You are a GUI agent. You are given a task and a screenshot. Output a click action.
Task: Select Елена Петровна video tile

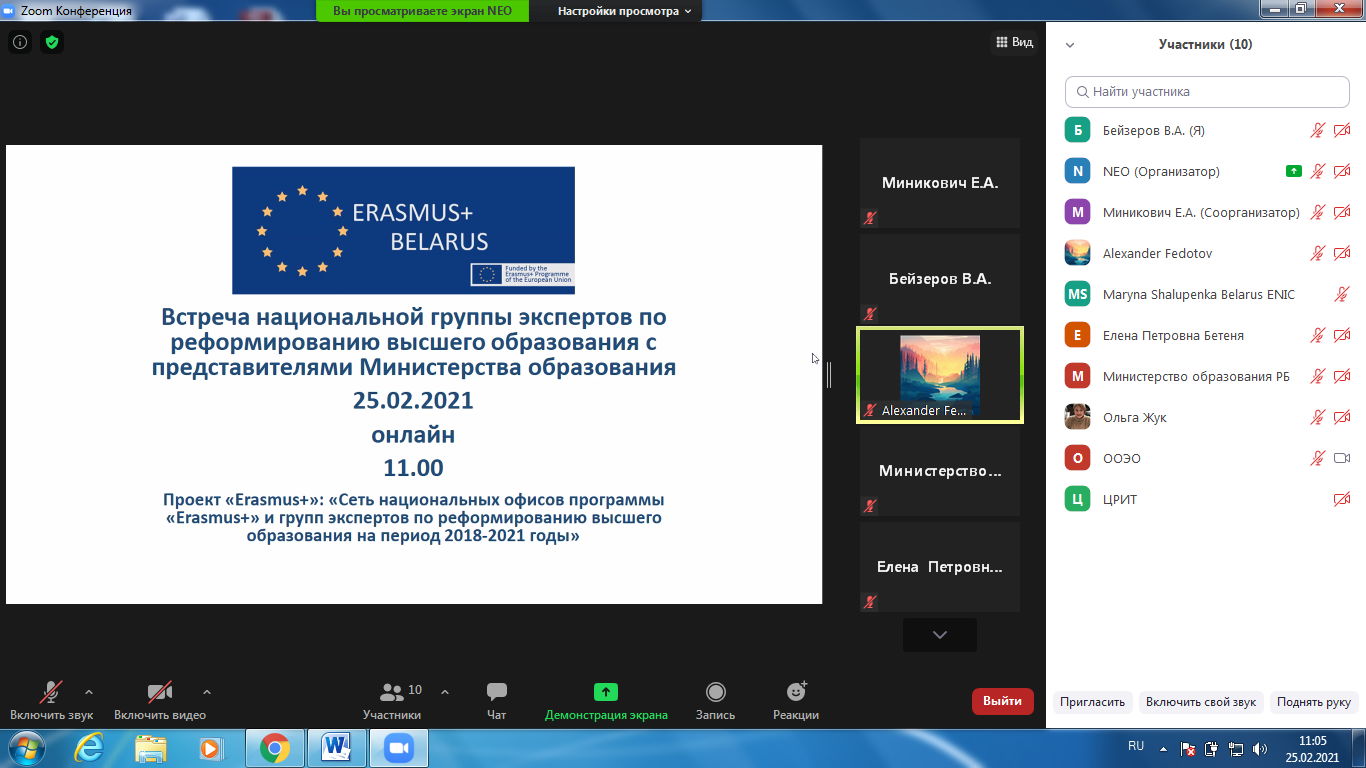(940, 567)
